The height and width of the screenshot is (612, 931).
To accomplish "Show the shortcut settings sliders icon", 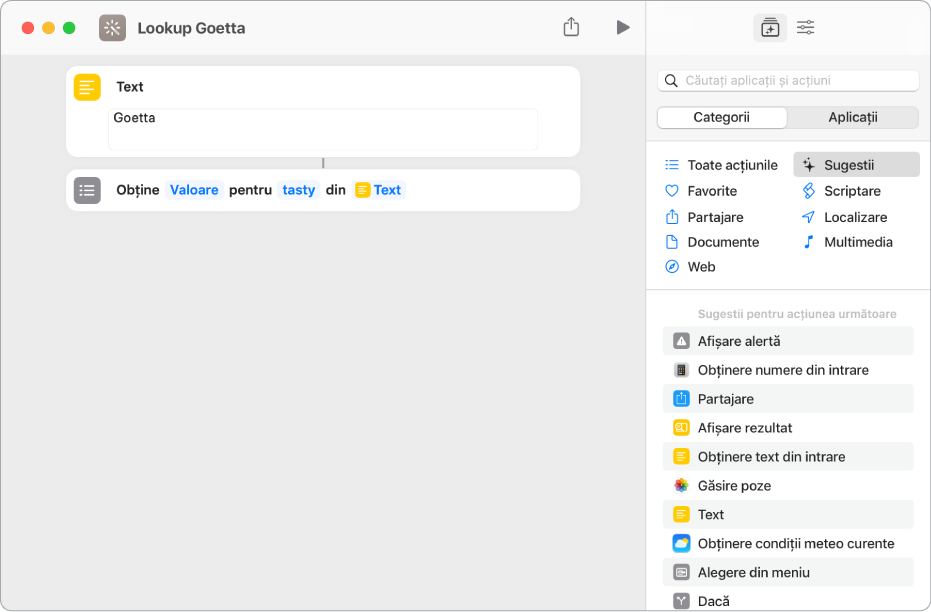I will pyautogui.click(x=806, y=28).
